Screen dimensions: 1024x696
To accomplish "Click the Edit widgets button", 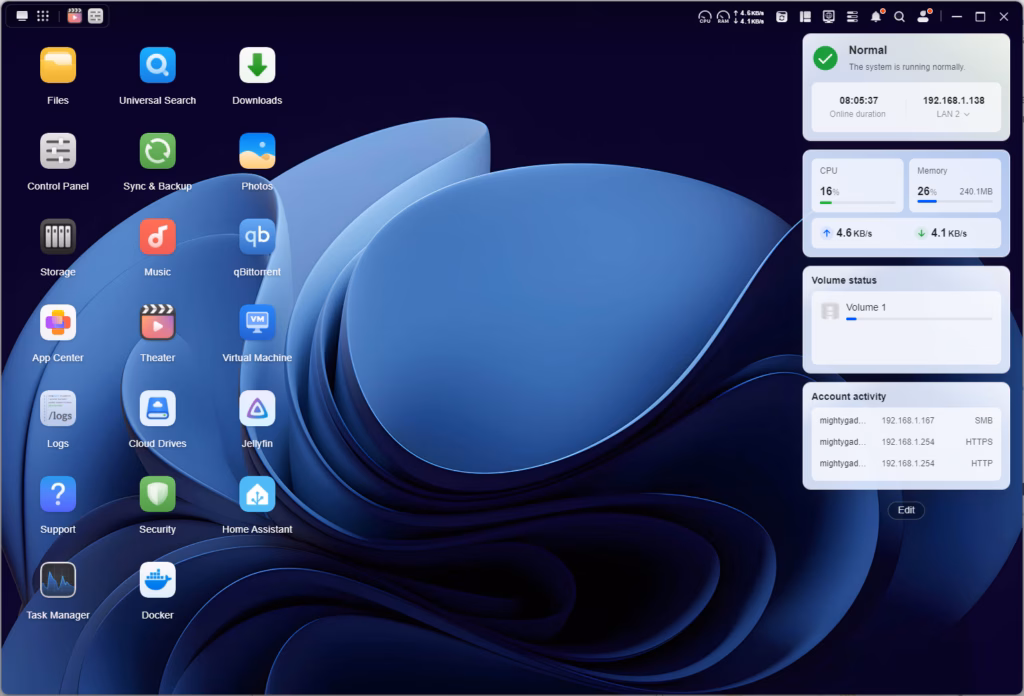I will 905,510.
